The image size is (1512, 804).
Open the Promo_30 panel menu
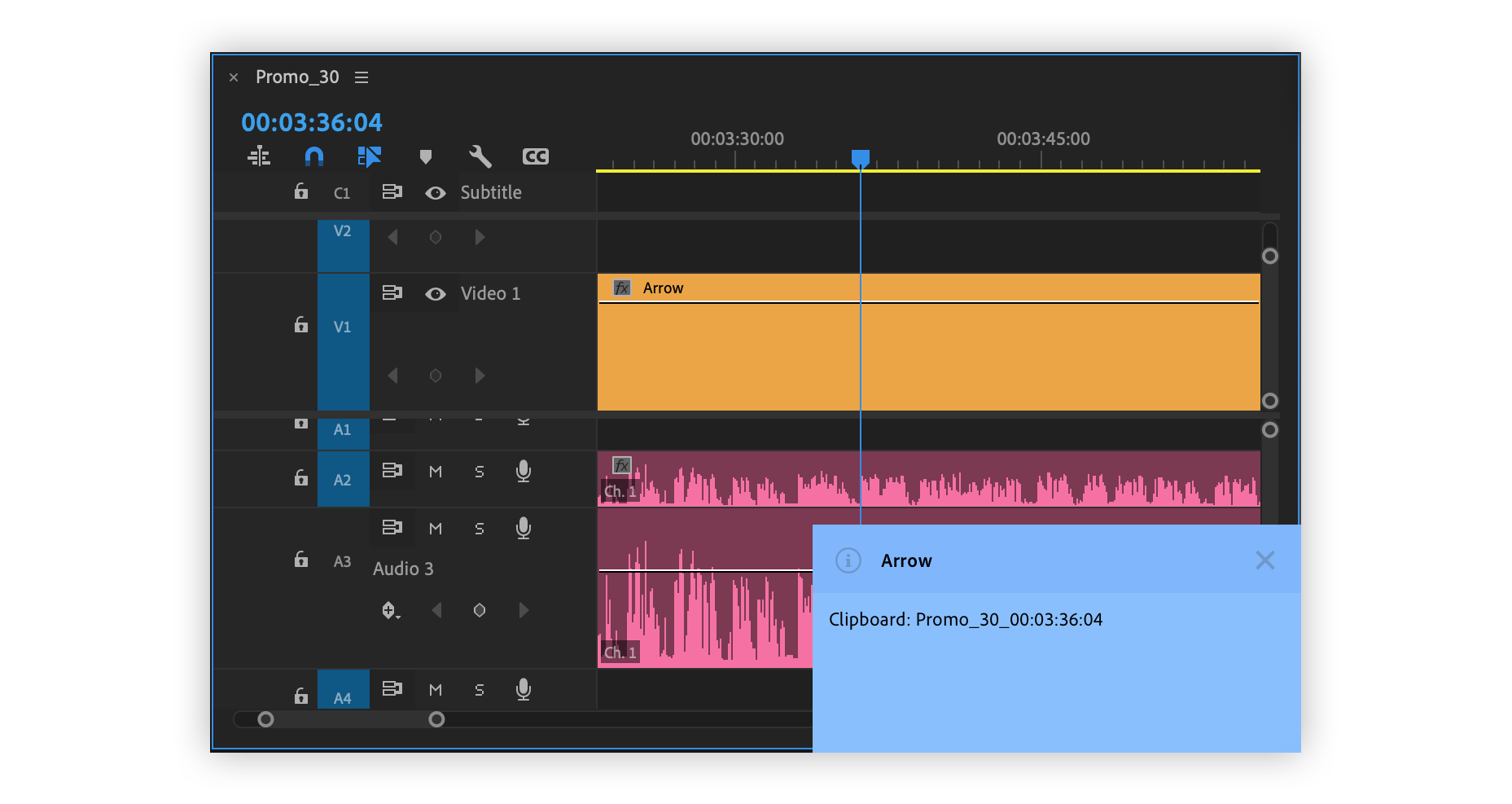[x=361, y=77]
